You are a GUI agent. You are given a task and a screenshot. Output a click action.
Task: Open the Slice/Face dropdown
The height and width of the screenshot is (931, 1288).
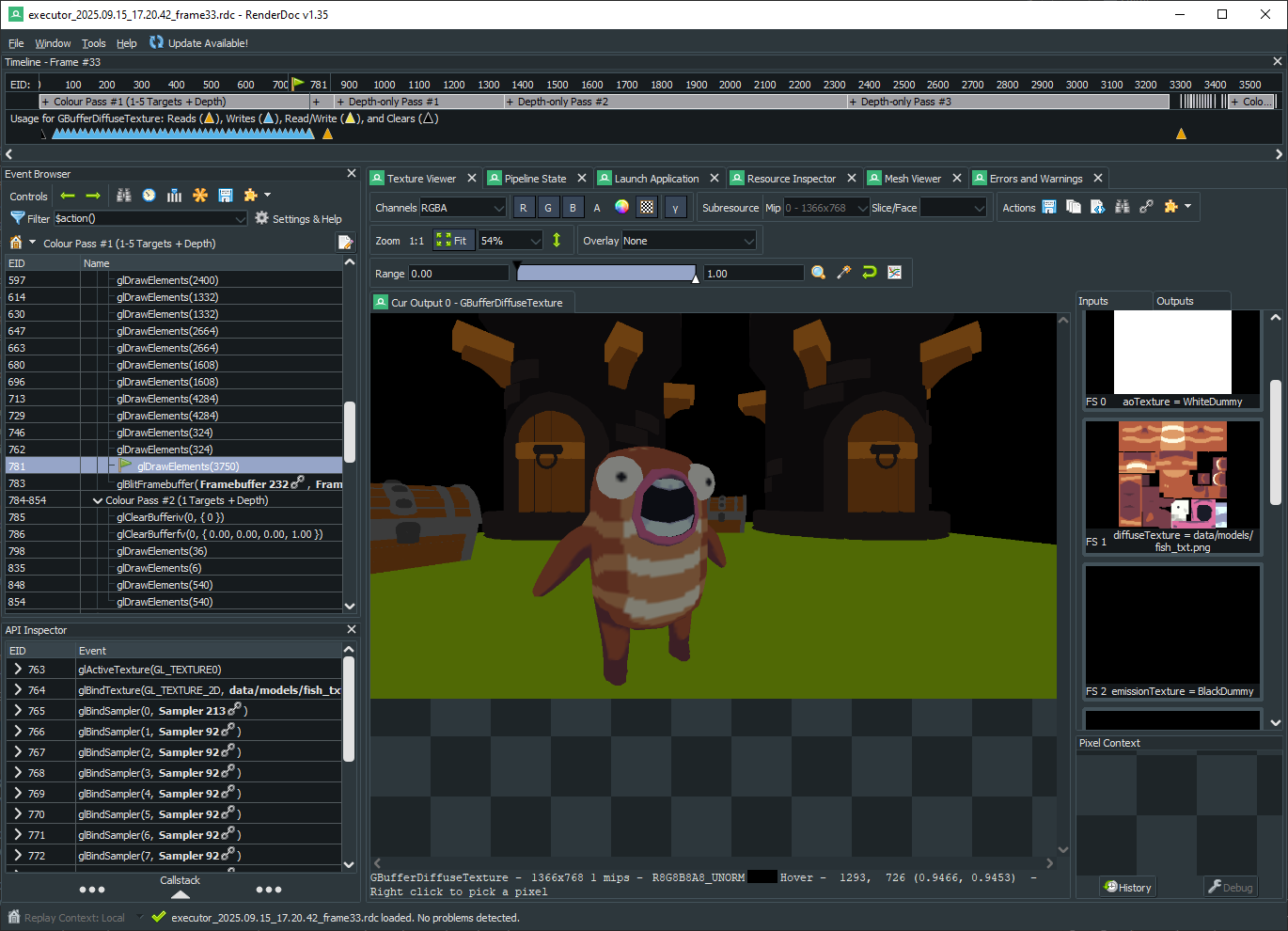coord(953,208)
